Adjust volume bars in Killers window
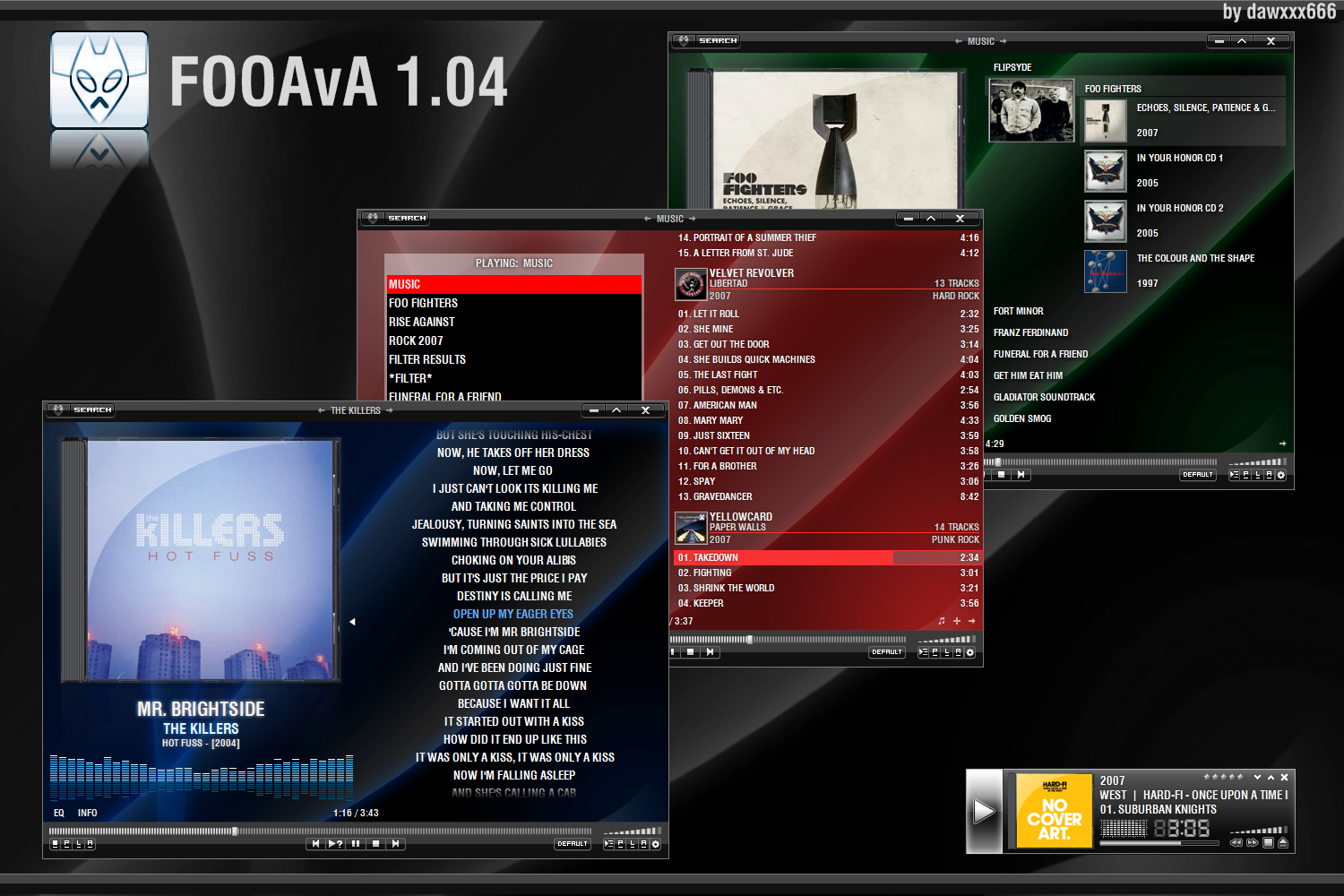Viewport: 1344px width, 896px height. [633, 831]
